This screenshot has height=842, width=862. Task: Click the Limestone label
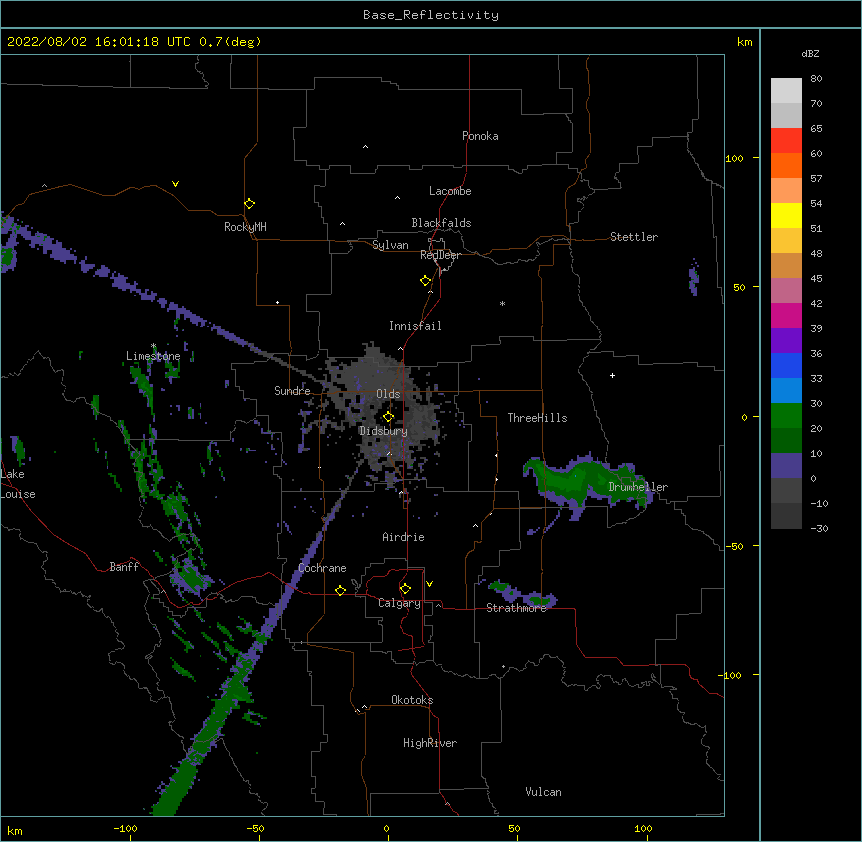tap(153, 356)
